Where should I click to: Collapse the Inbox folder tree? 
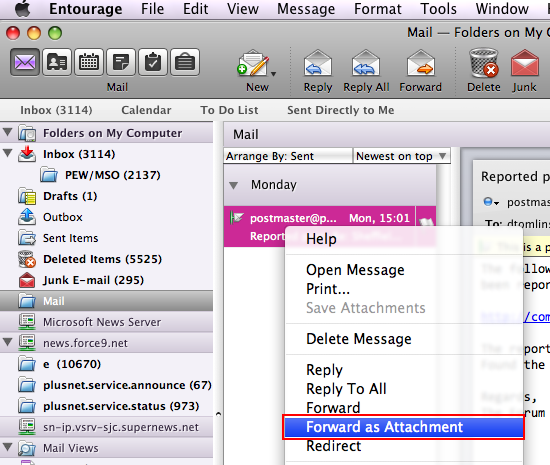(x=7, y=153)
